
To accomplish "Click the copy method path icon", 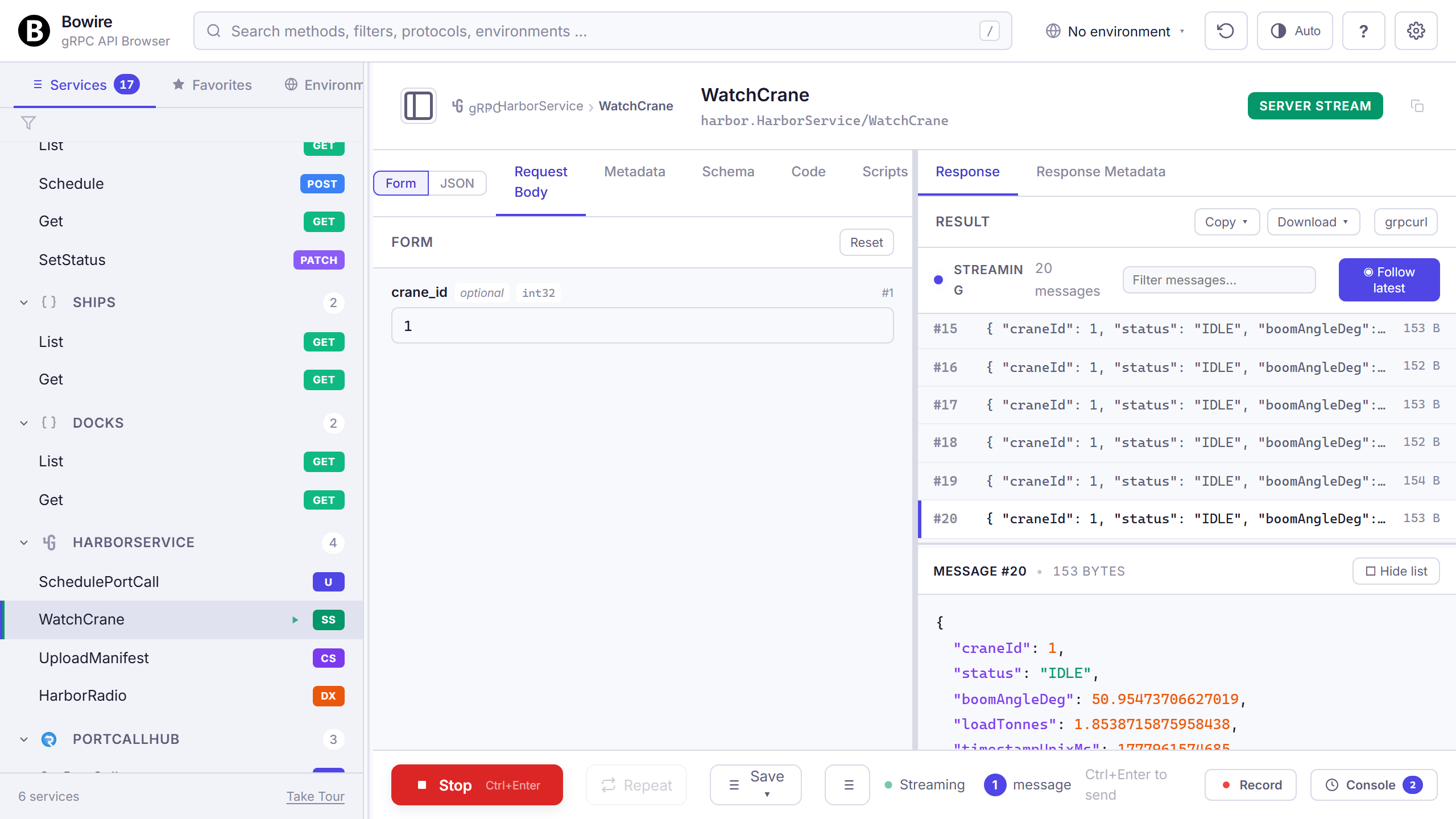I will 1417,106.
